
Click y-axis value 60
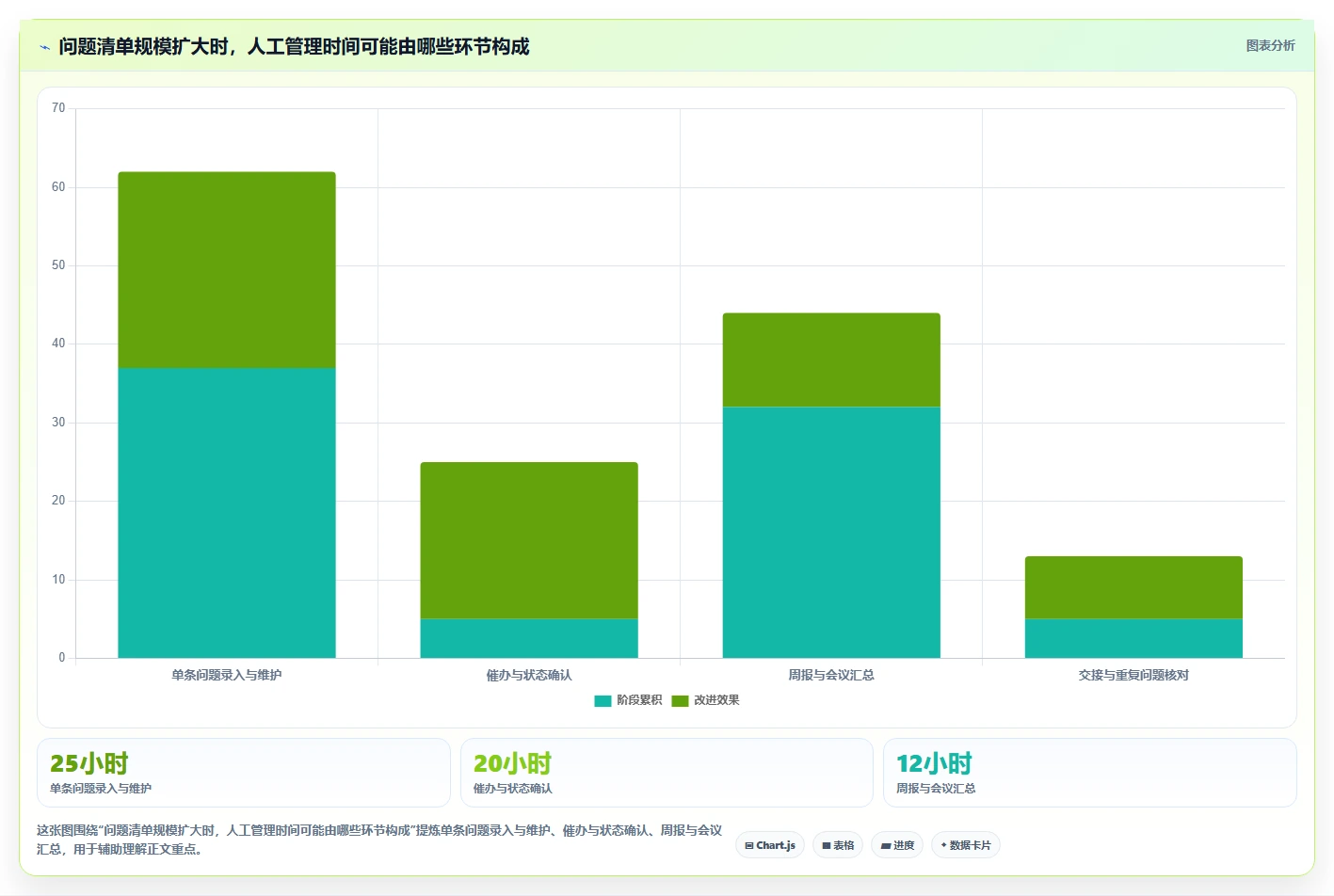tap(58, 187)
